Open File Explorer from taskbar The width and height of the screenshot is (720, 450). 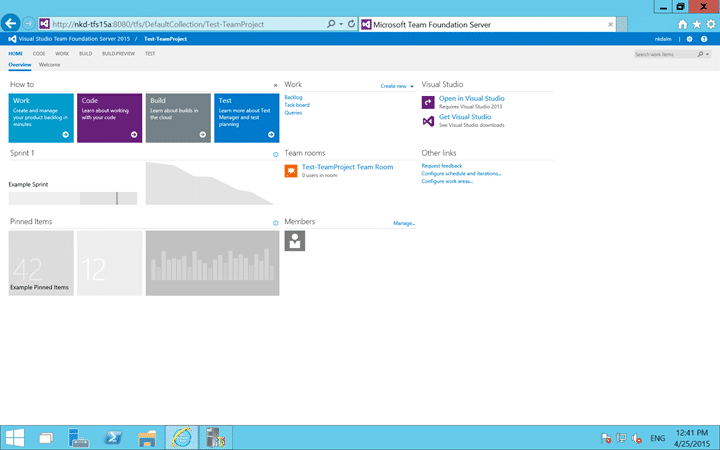coord(147,438)
